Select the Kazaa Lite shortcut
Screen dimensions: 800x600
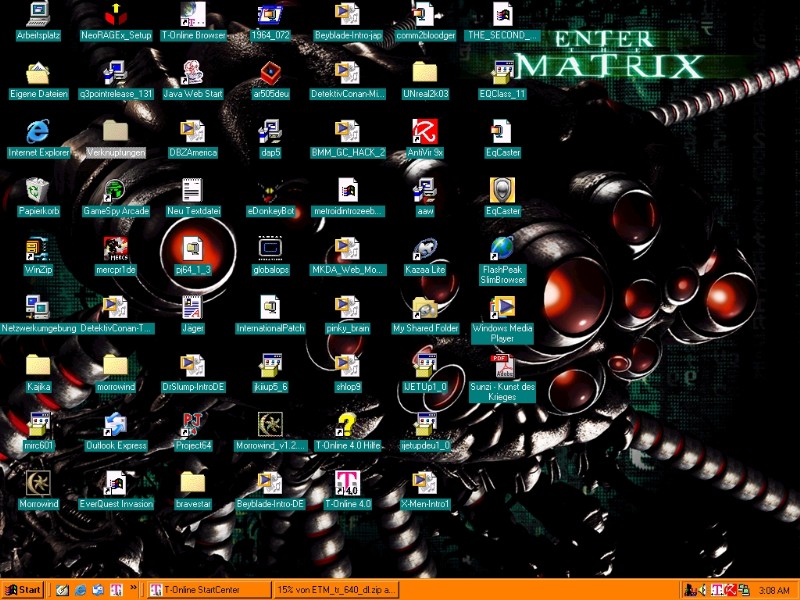[424, 249]
